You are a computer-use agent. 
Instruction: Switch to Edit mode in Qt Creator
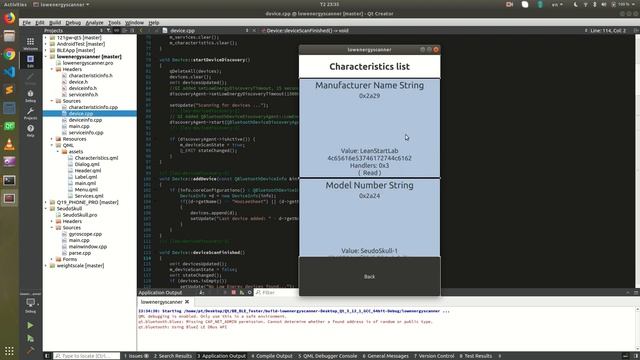click(x=31, y=61)
